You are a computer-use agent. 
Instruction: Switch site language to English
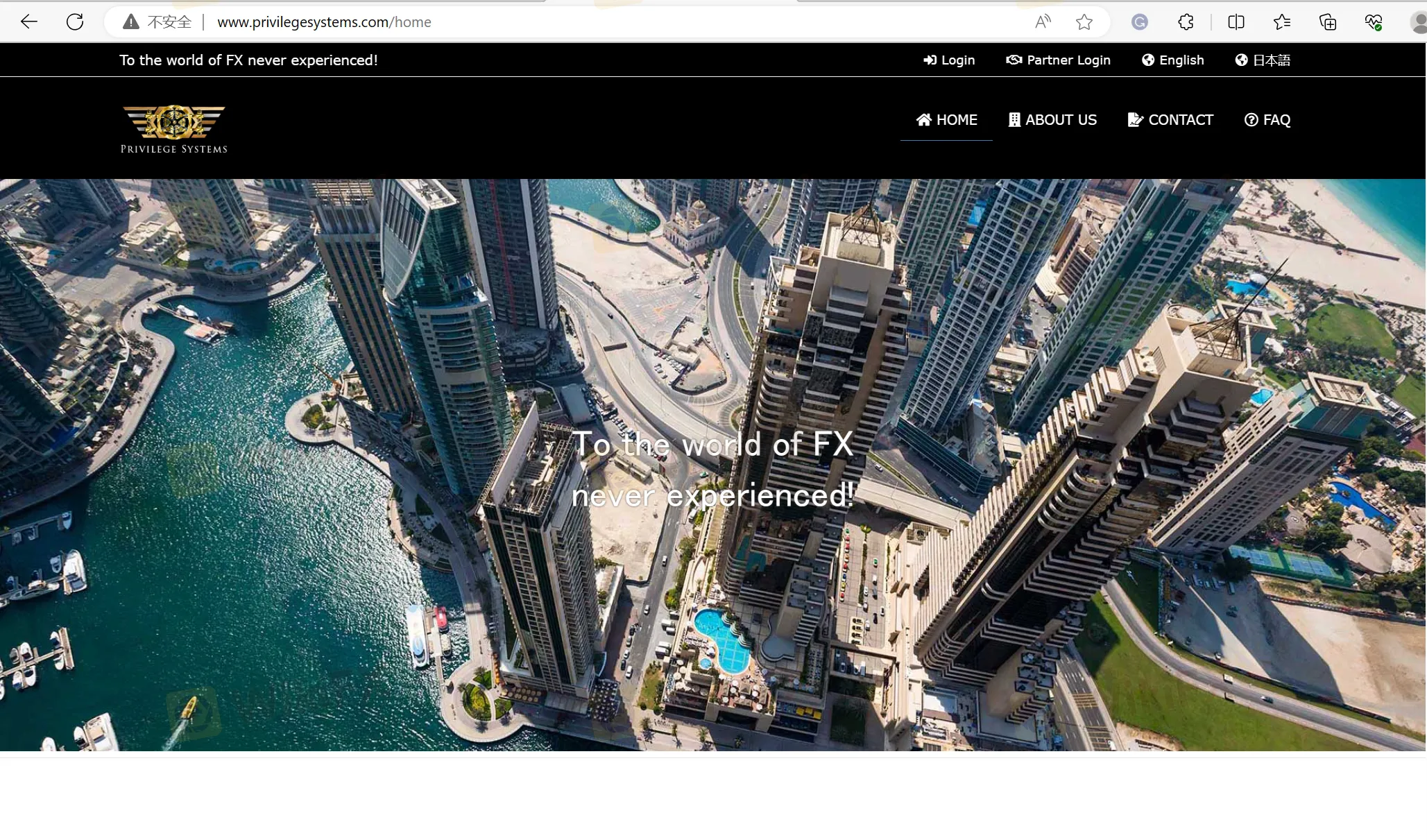tap(1181, 60)
